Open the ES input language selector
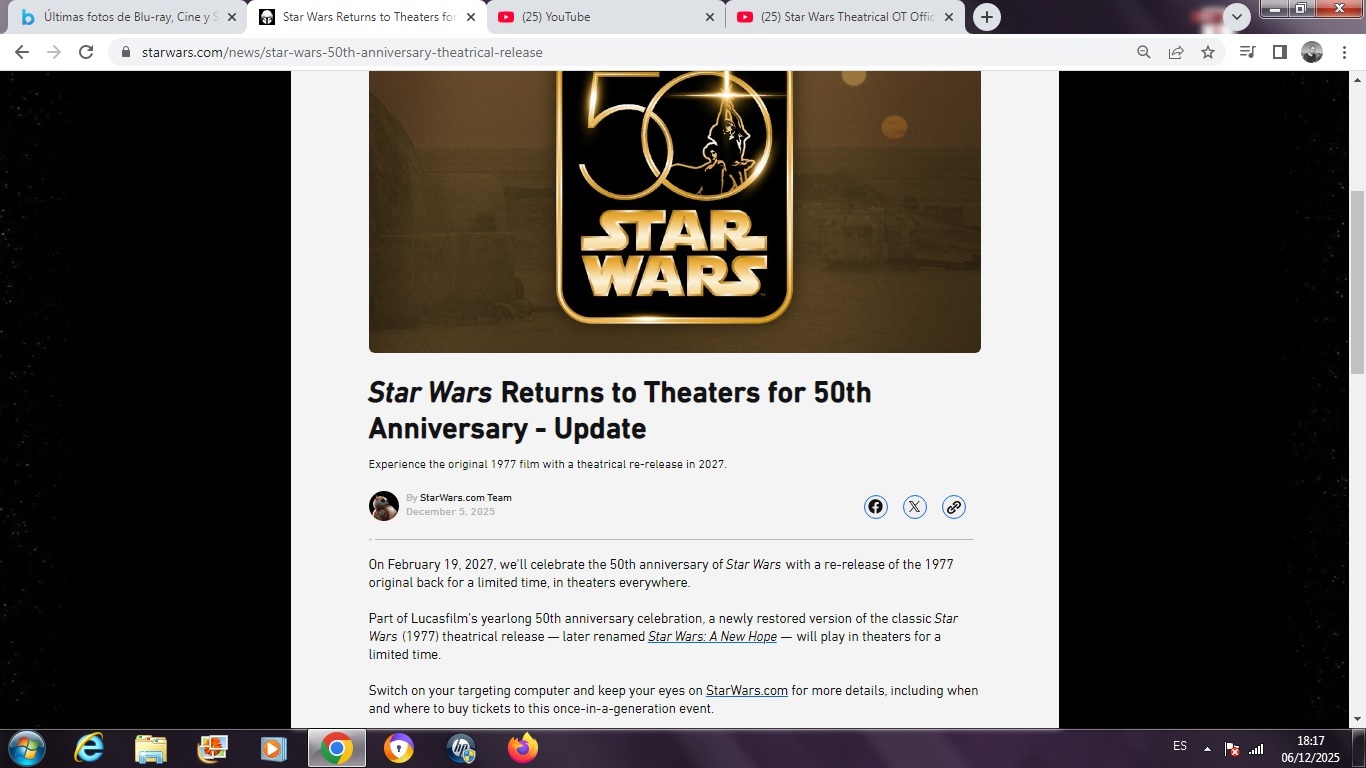 [x=1180, y=746]
